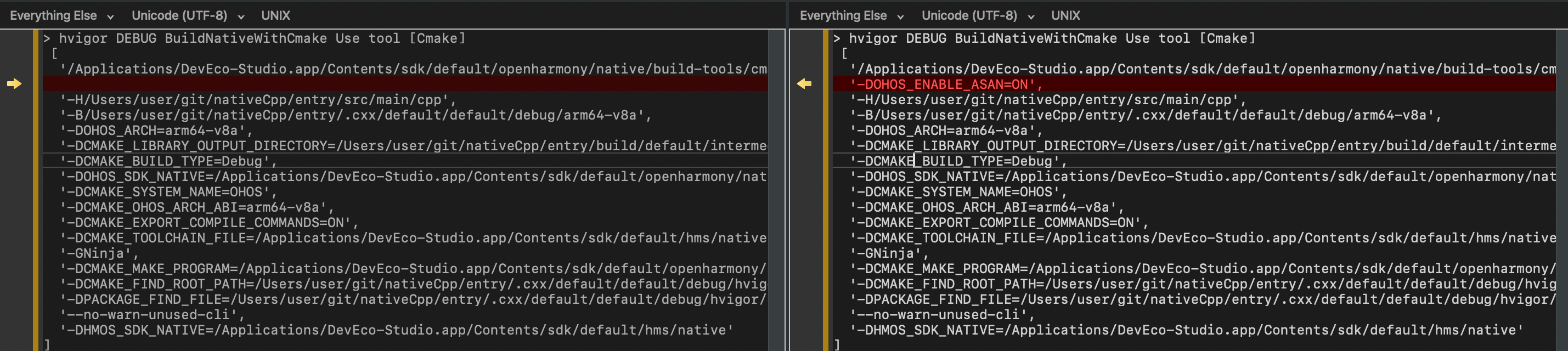Select the red -DOHOS_ENABLE_ASAN=ON line in right pane
1568x351 pixels.
click(945, 84)
